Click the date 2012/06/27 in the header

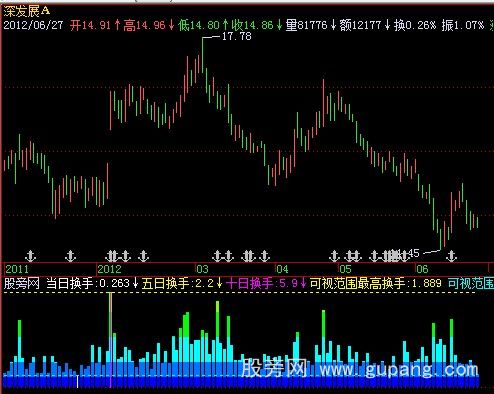[33, 25]
